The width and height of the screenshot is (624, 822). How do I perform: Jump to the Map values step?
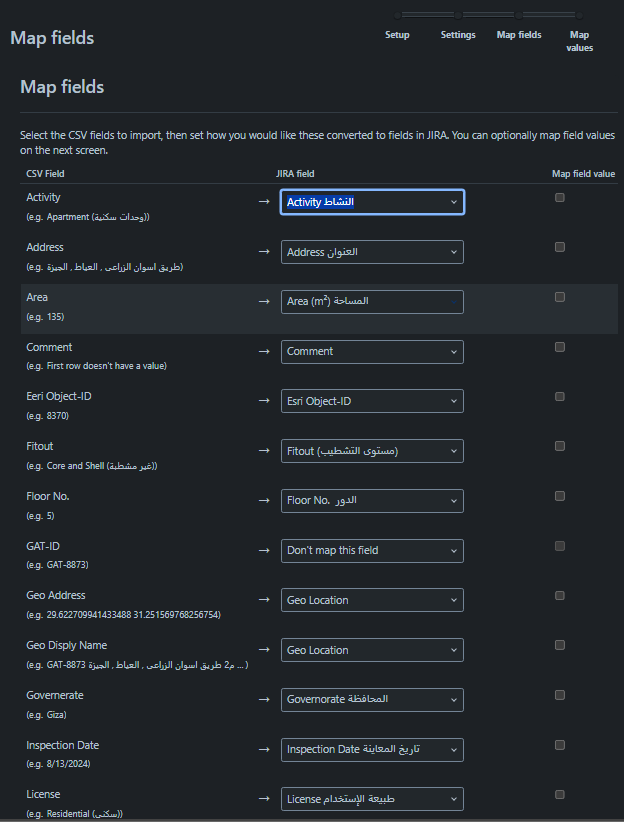579,41
